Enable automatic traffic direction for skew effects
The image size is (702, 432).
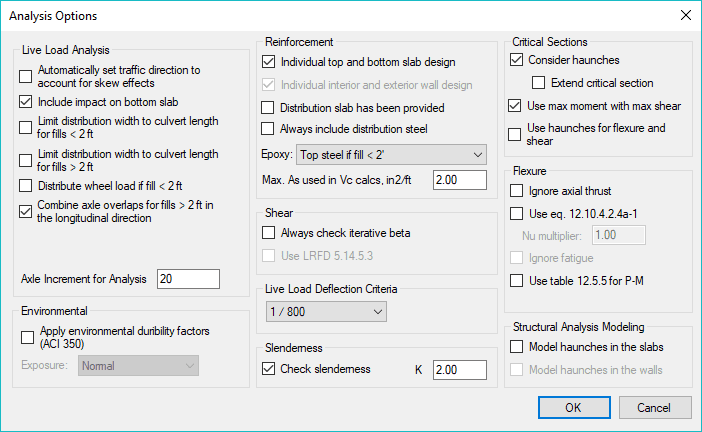[26, 77]
